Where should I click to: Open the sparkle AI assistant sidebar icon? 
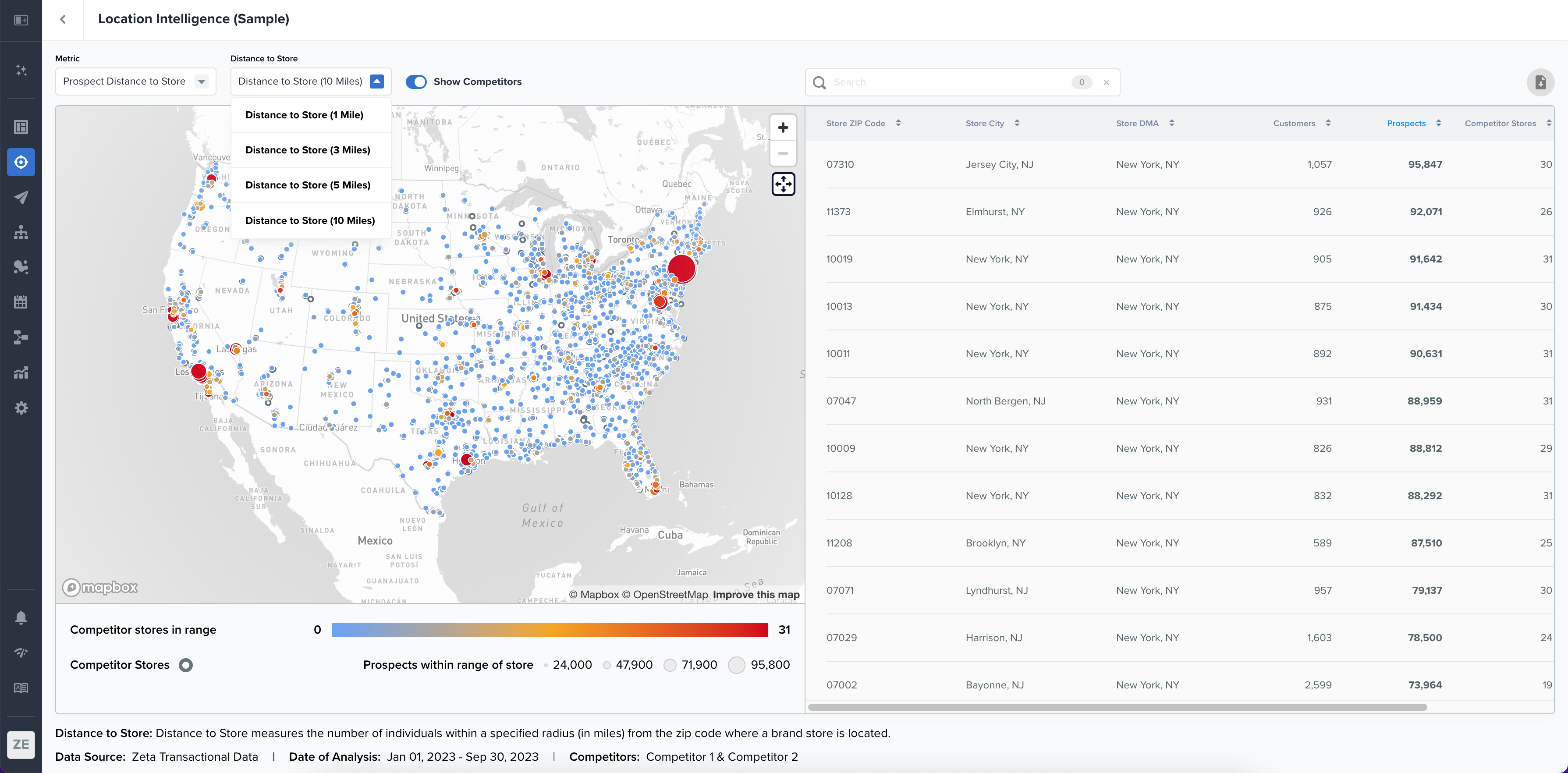coord(21,70)
